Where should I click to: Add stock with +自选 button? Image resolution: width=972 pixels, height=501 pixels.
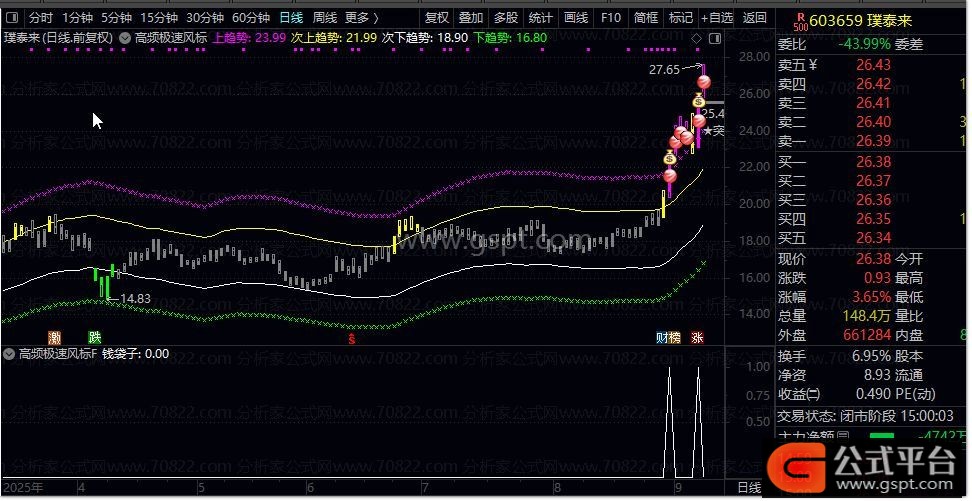tap(715, 18)
